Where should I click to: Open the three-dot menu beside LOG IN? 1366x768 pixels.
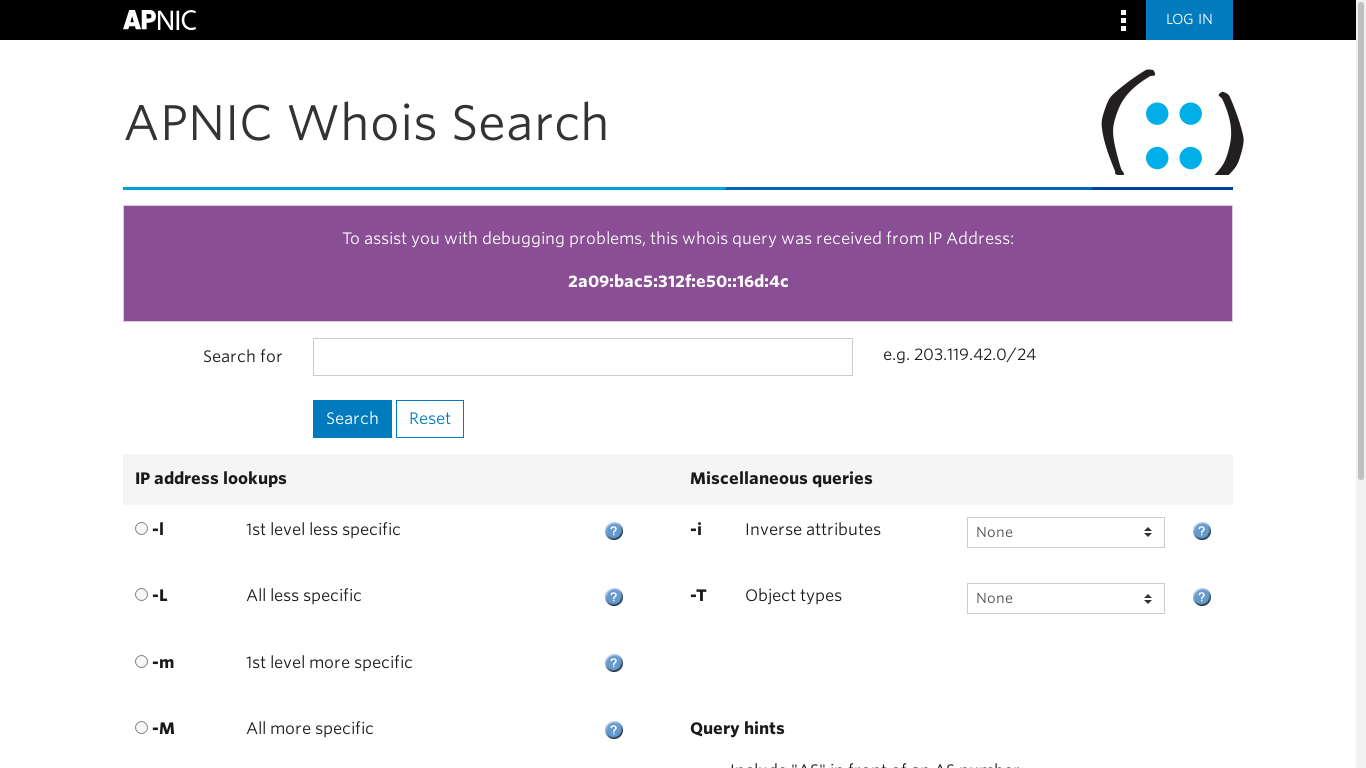1124,20
